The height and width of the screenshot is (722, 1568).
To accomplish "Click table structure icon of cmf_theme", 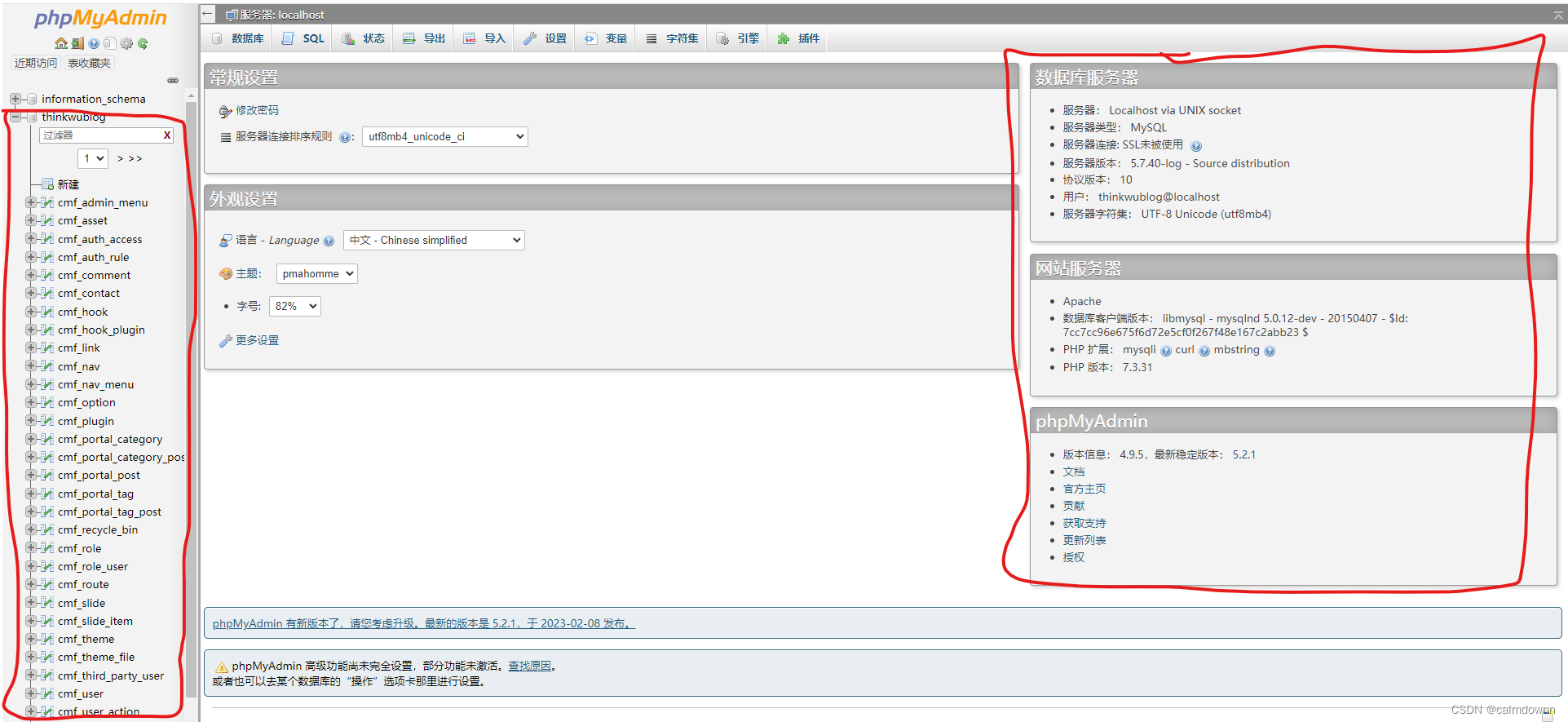I will click(47, 639).
